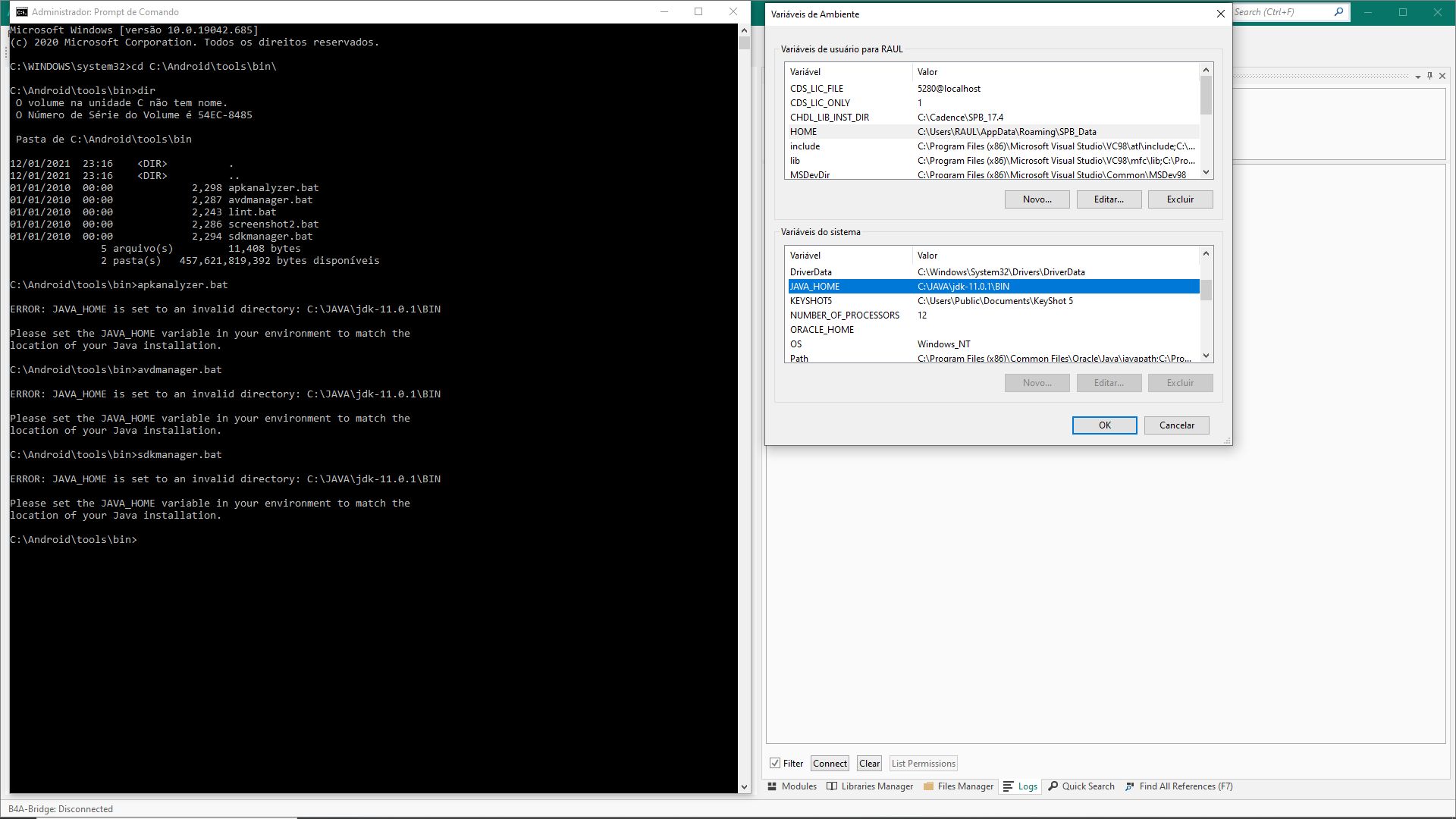This screenshot has height=819, width=1456.
Task: Close the docked side panel
Action: pyautogui.click(x=1442, y=76)
